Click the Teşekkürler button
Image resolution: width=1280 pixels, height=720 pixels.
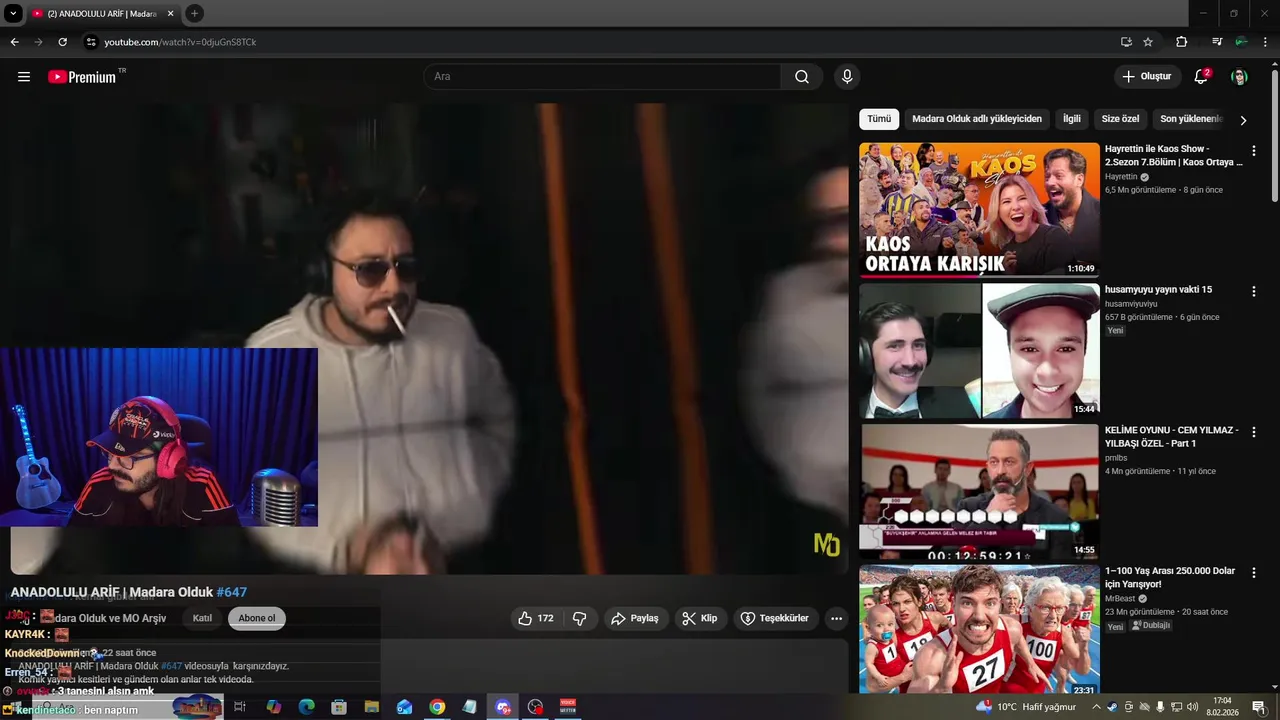[774, 618]
